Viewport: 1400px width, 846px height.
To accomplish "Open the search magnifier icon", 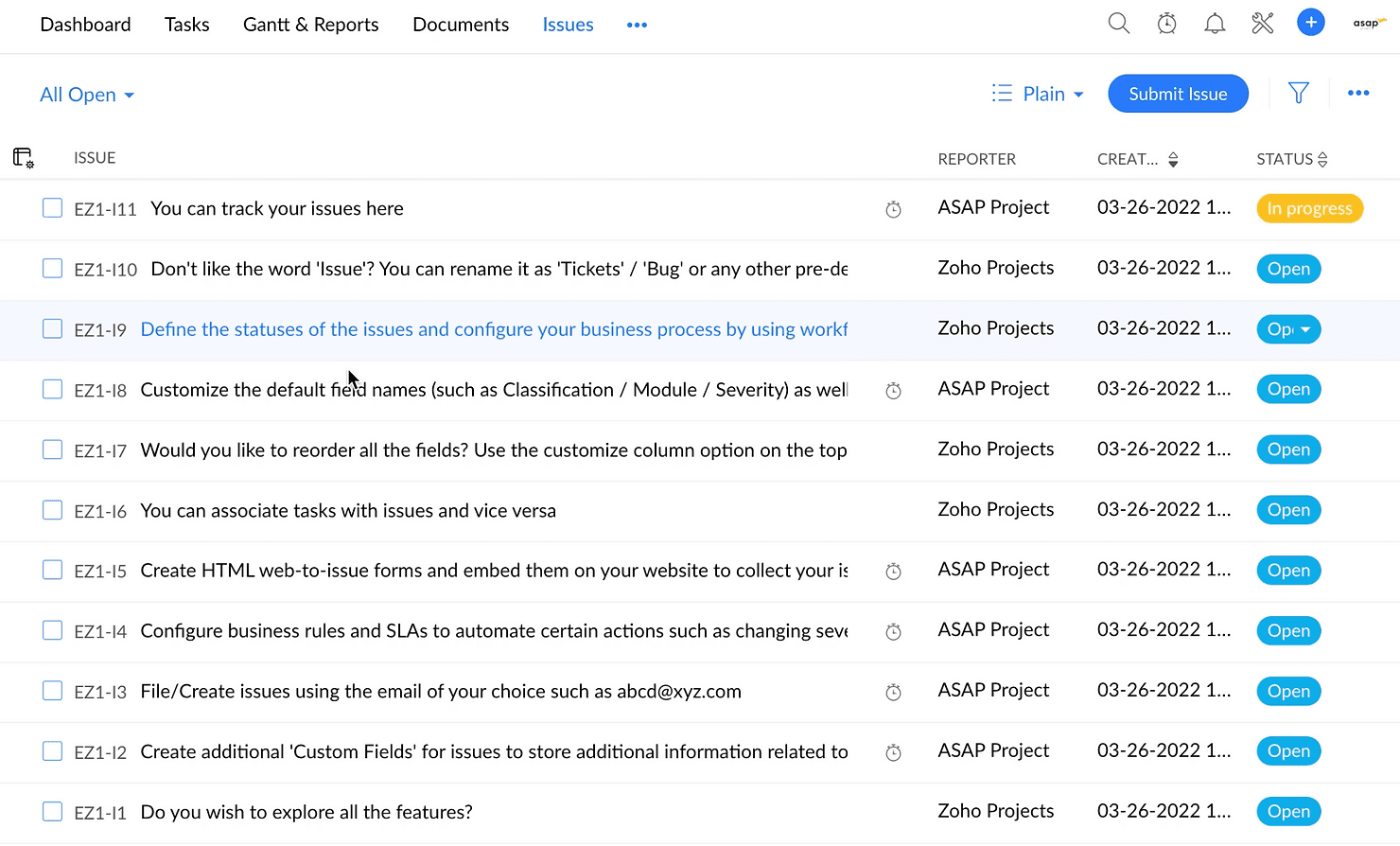I will 1118,24.
